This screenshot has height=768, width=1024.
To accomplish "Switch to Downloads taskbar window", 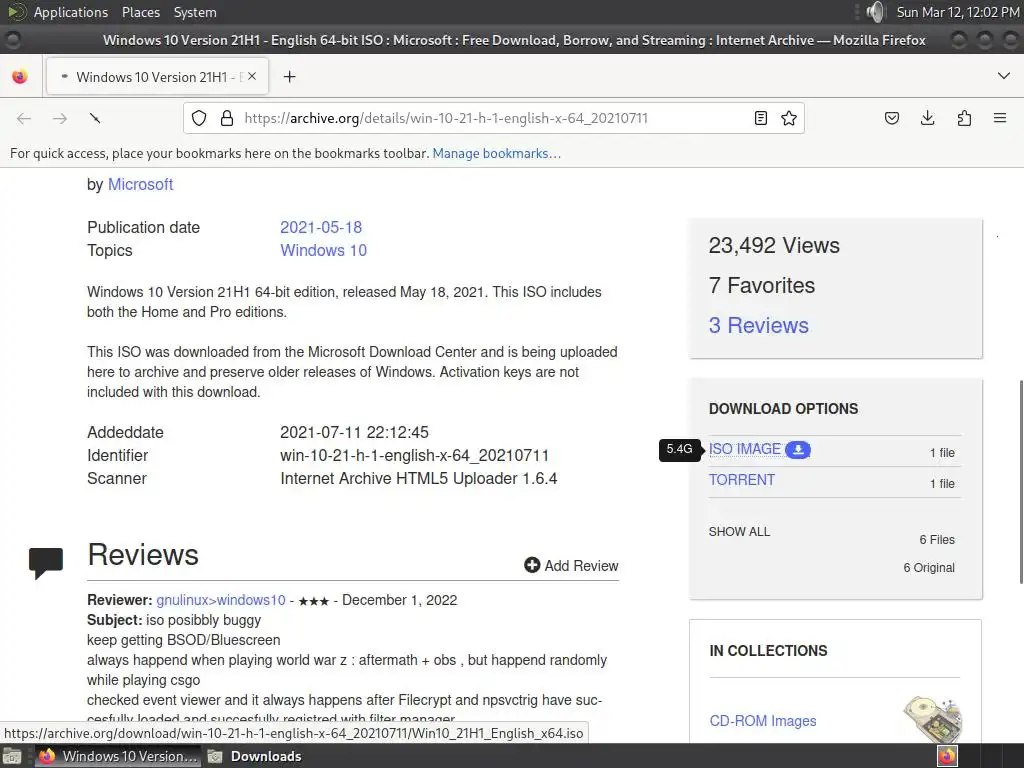I will pyautogui.click(x=255, y=756).
